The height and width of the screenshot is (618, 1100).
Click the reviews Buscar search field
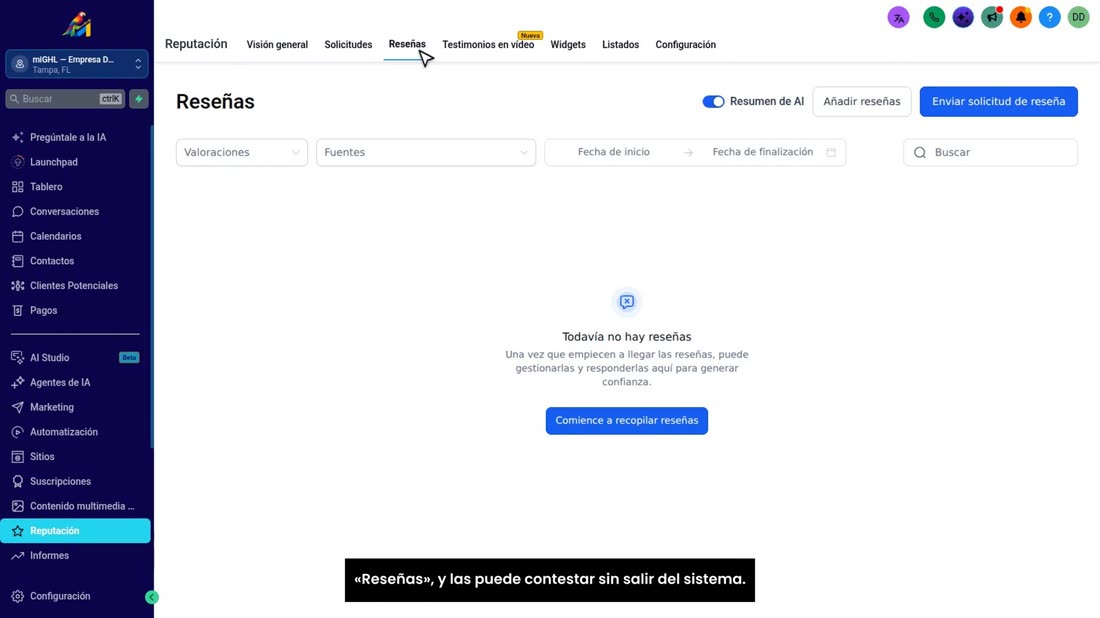[990, 152]
